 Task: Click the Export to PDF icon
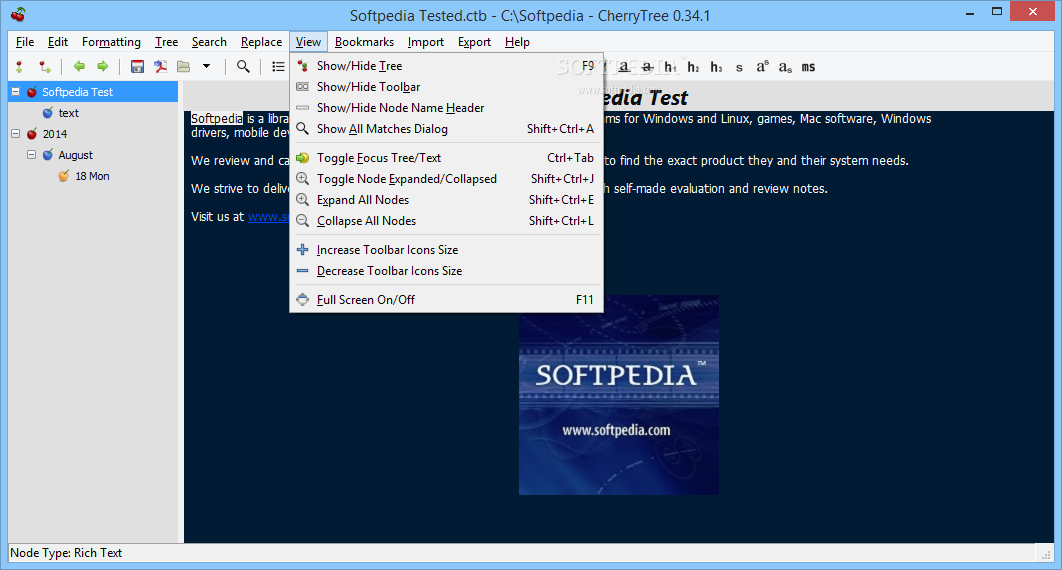click(x=161, y=66)
